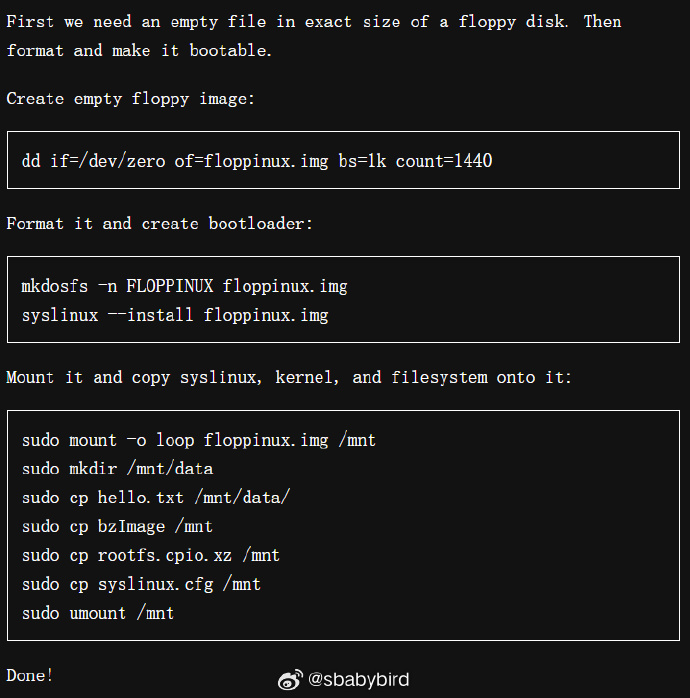Click the "Format it and create bootloader:" text
This screenshot has width=690, height=698.
160,223
